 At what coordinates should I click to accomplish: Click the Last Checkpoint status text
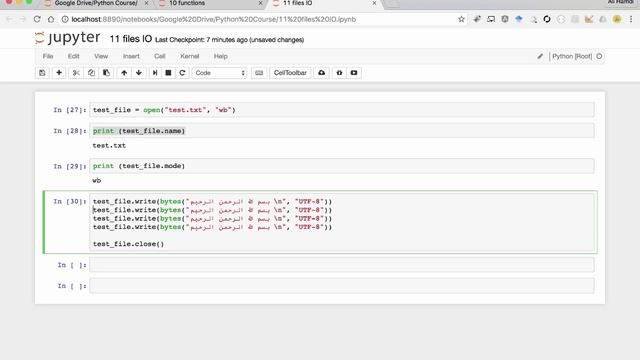[x=229, y=40]
